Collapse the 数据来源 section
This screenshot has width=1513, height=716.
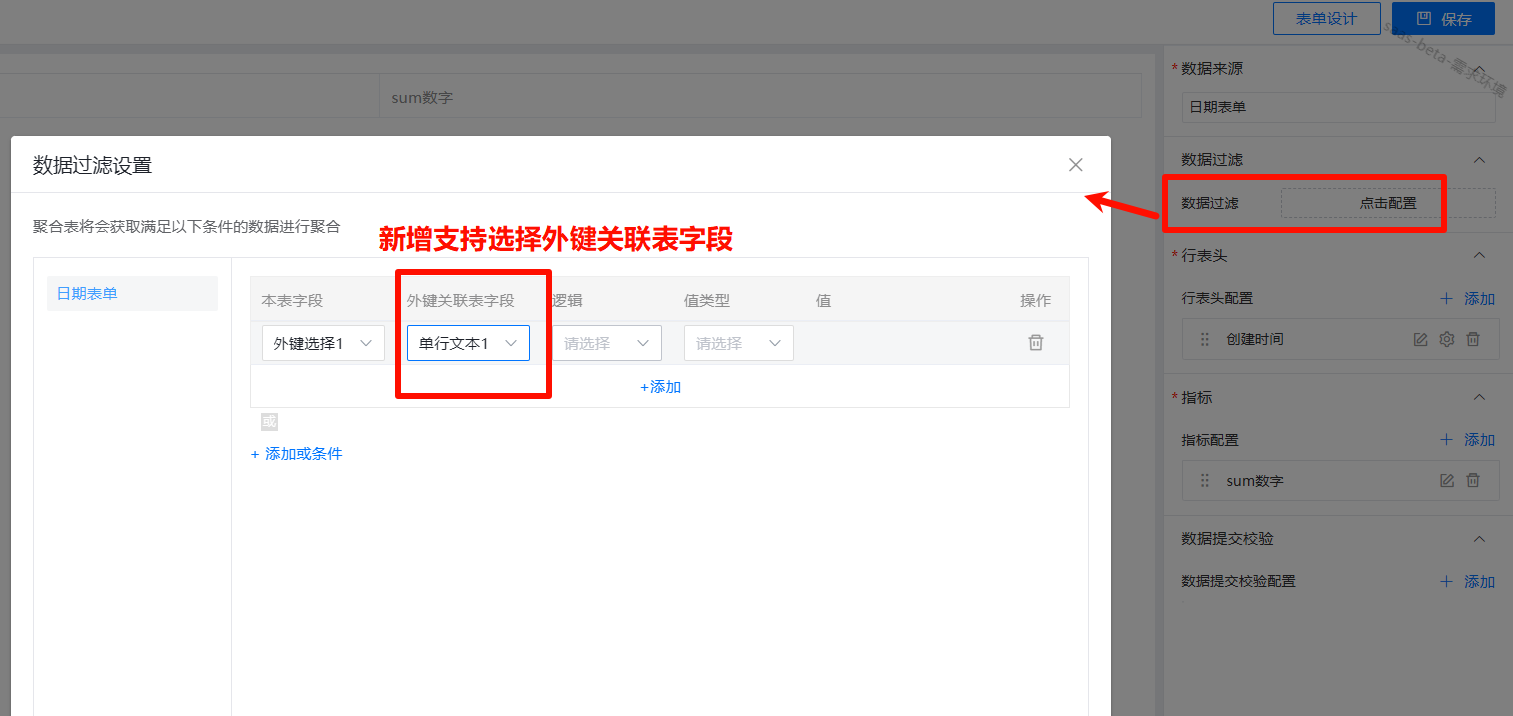(x=1480, y=68)
